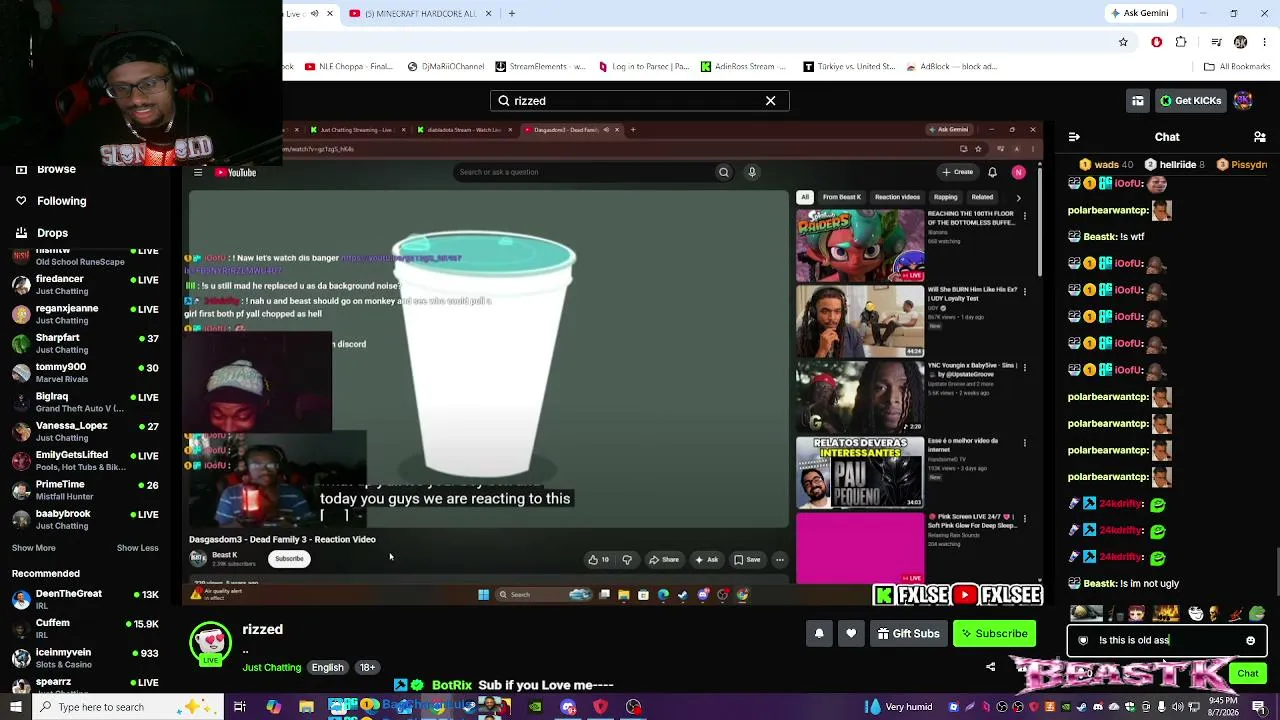Toggle stream notifications with the bell button
The height and width of the screenshot is (720, 1280).
point(819,633)
